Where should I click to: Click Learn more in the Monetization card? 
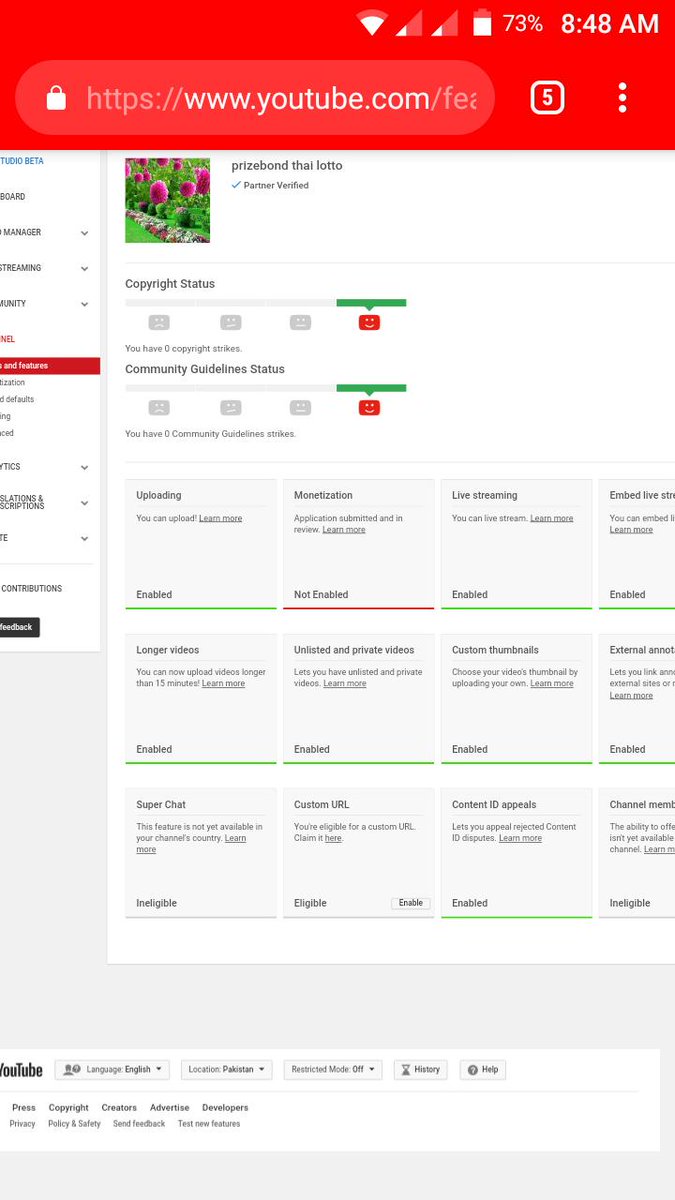click(x=344, y=530)
